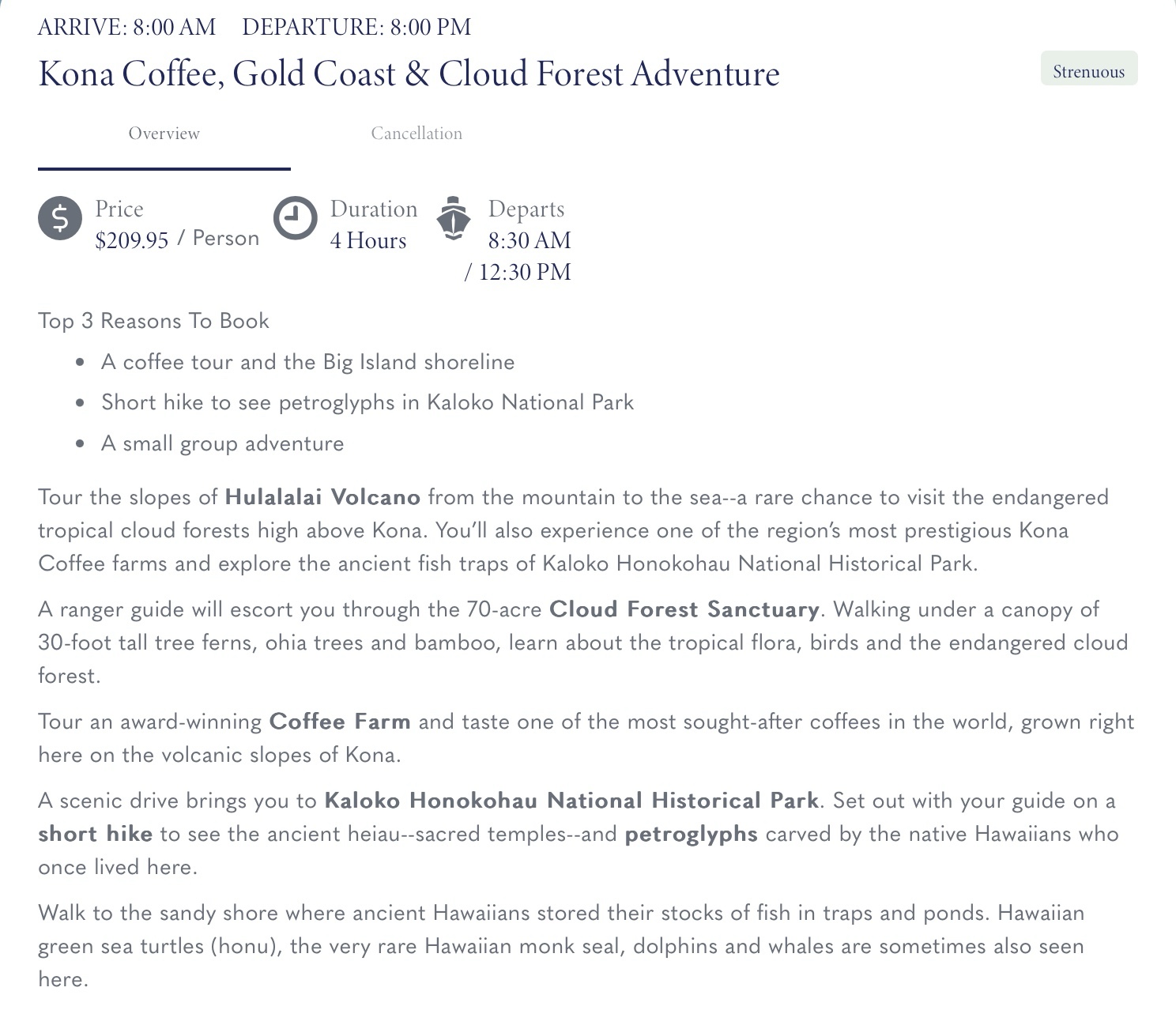Click the Top 3 Reasons To Book heading
Screen dimensions: 1176x1010
[x=153, y=321]
